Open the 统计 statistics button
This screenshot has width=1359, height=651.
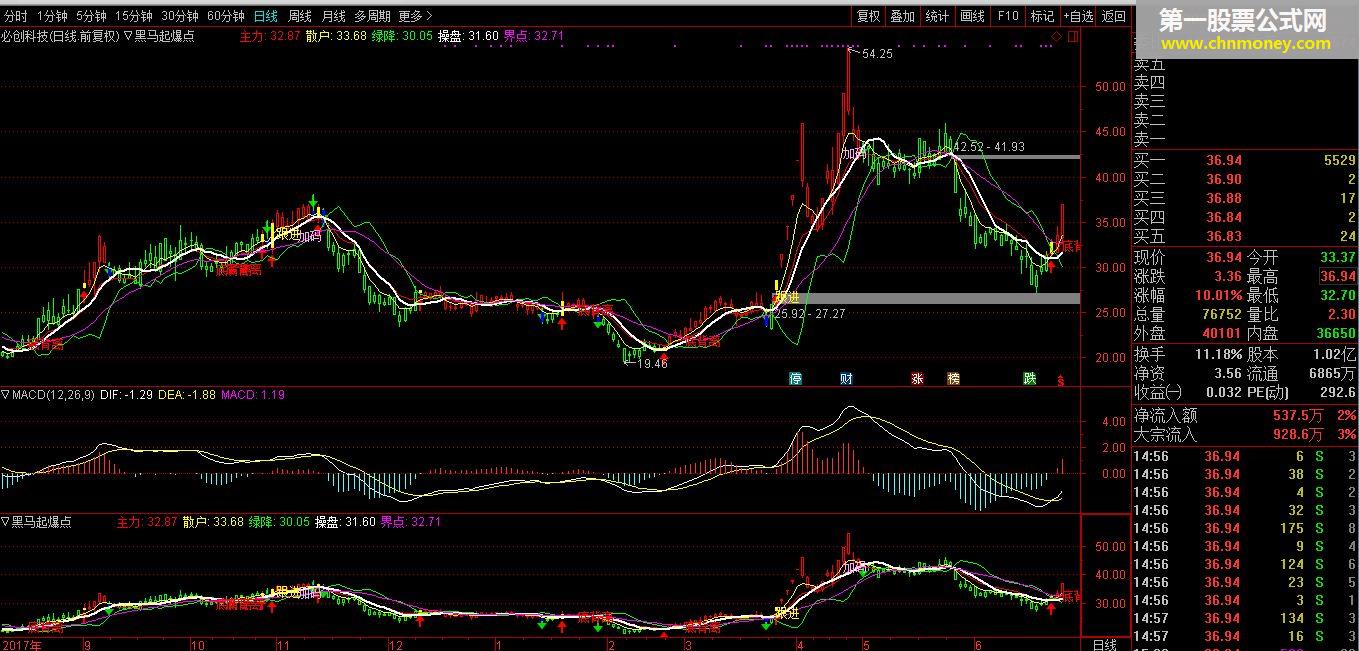(938, 16)
